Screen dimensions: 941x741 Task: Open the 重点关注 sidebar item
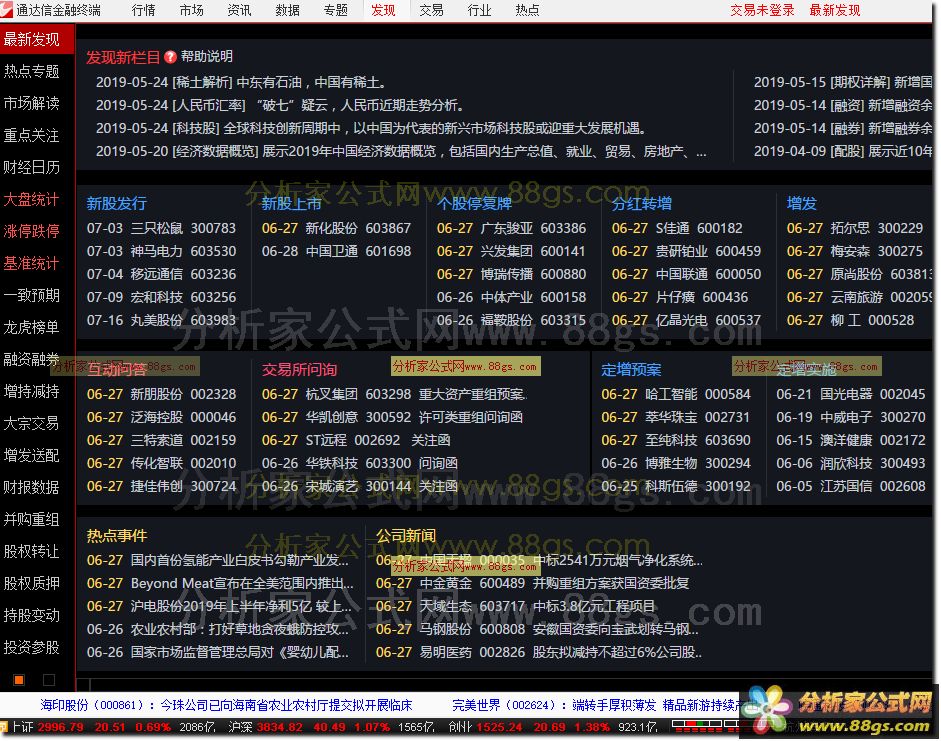point(32,135)
